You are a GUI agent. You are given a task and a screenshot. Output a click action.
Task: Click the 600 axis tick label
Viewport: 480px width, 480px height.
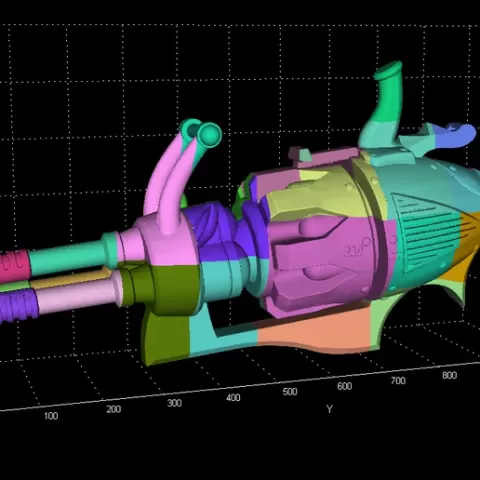(344, 386)
